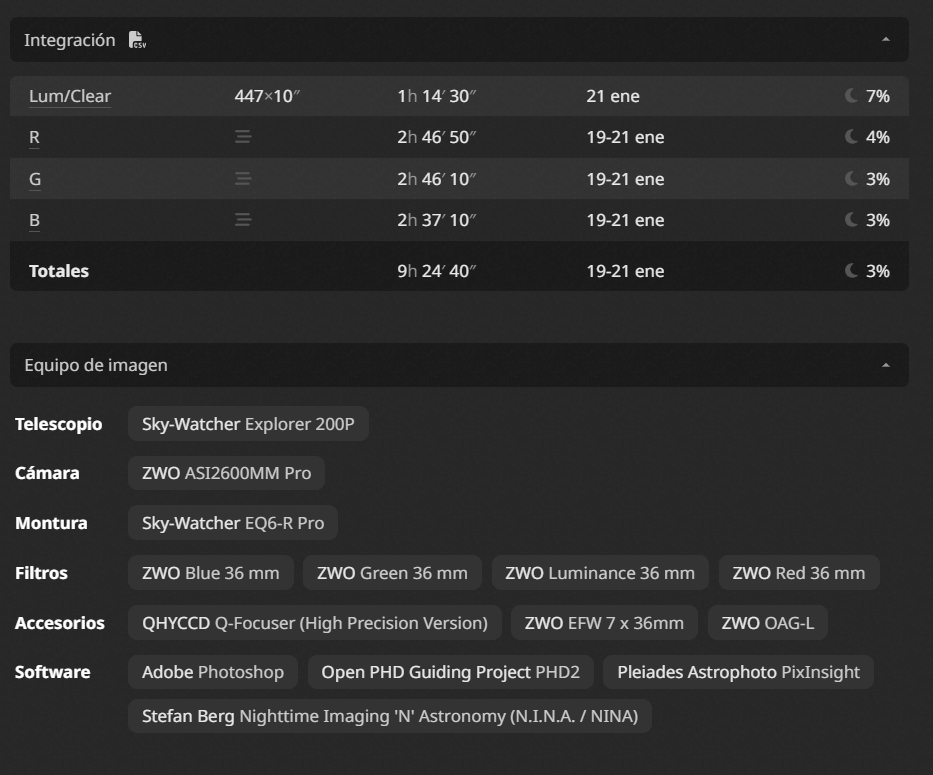The height and width of the screenshot is (775, 933).
Task: Click the 19-21 ene date in Totales row
Action: 625,271
